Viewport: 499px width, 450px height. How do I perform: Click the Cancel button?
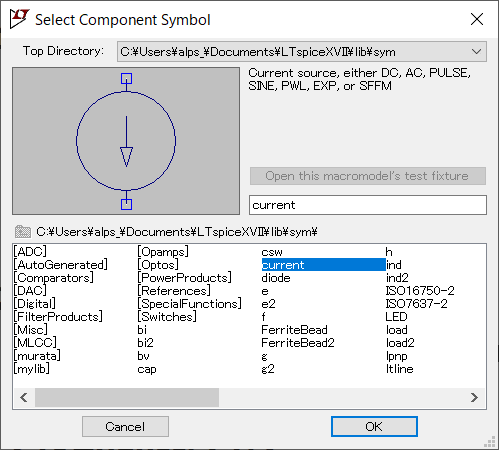pos(125,426)
